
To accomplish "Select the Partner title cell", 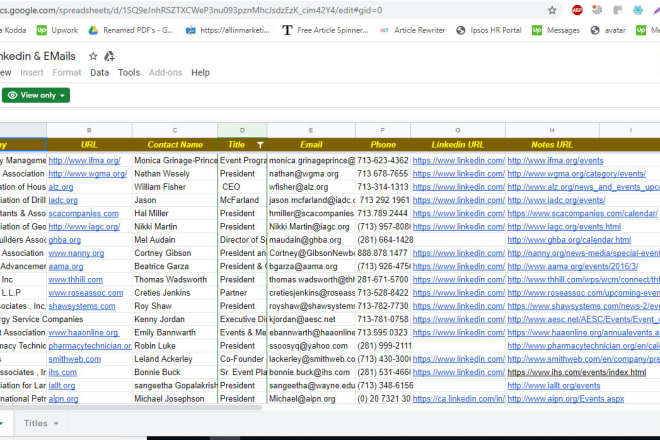I will (242, 293).
